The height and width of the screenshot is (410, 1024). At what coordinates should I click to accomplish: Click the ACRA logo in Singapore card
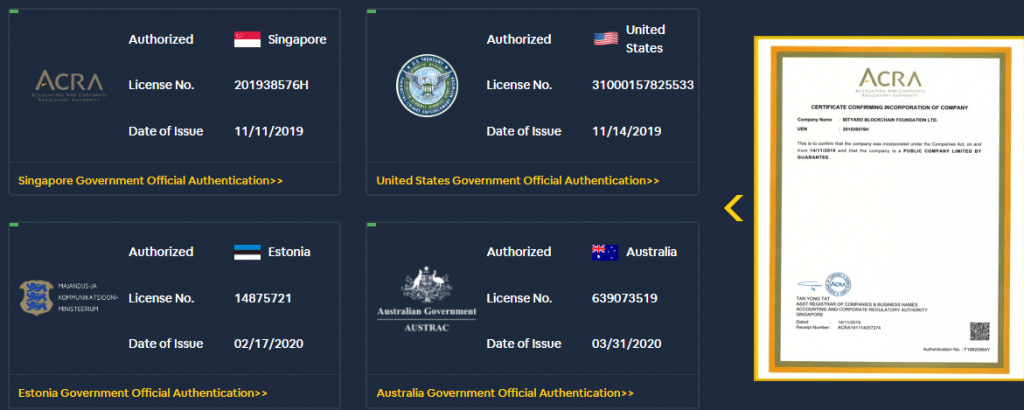coord(69,86)
